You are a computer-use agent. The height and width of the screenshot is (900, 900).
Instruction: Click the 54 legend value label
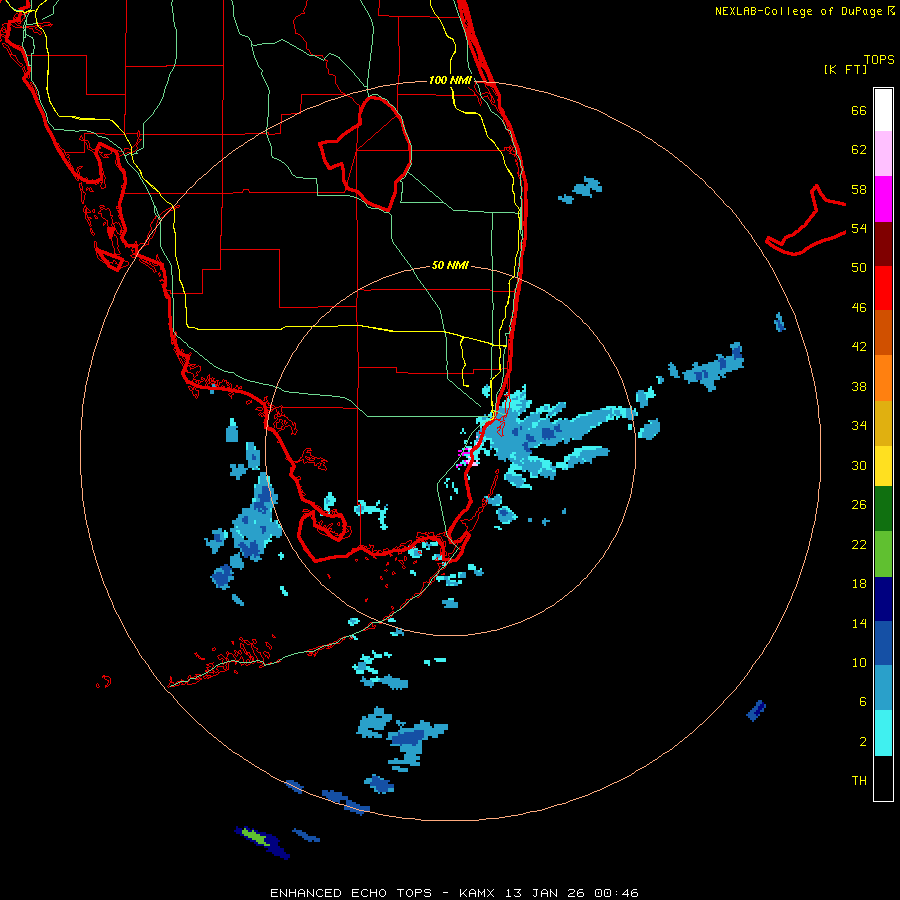coord(859,228)
